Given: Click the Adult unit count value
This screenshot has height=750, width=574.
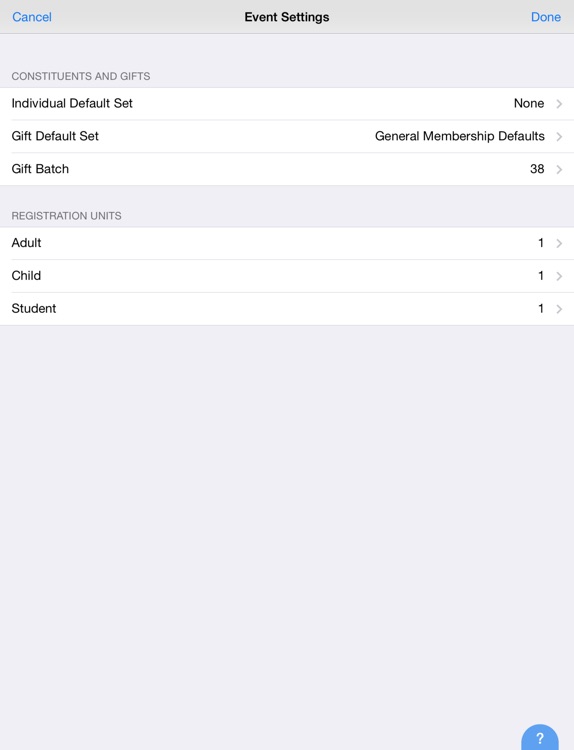Looking at the screenshot, I should pos(541,243).
